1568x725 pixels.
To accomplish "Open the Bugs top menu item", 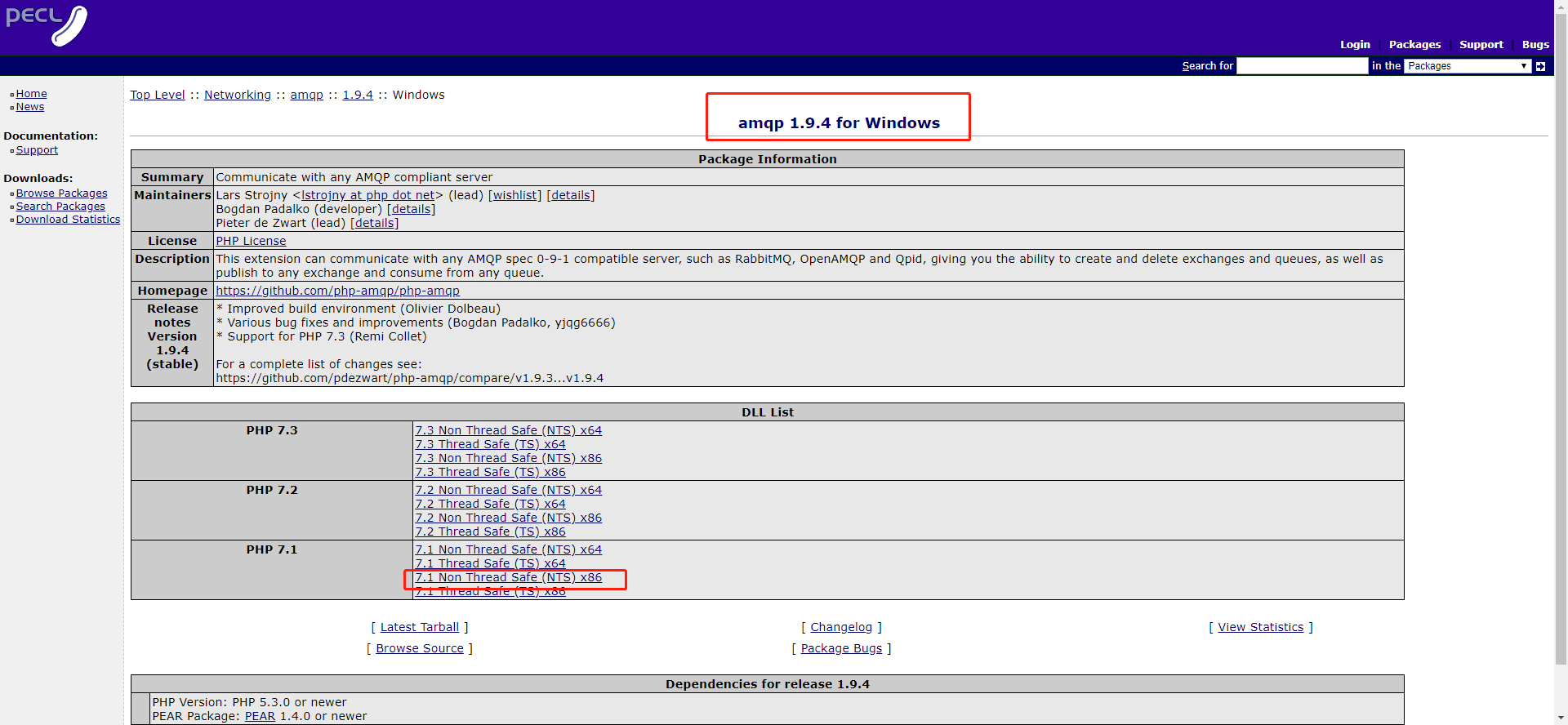I will pos(1535,45).
